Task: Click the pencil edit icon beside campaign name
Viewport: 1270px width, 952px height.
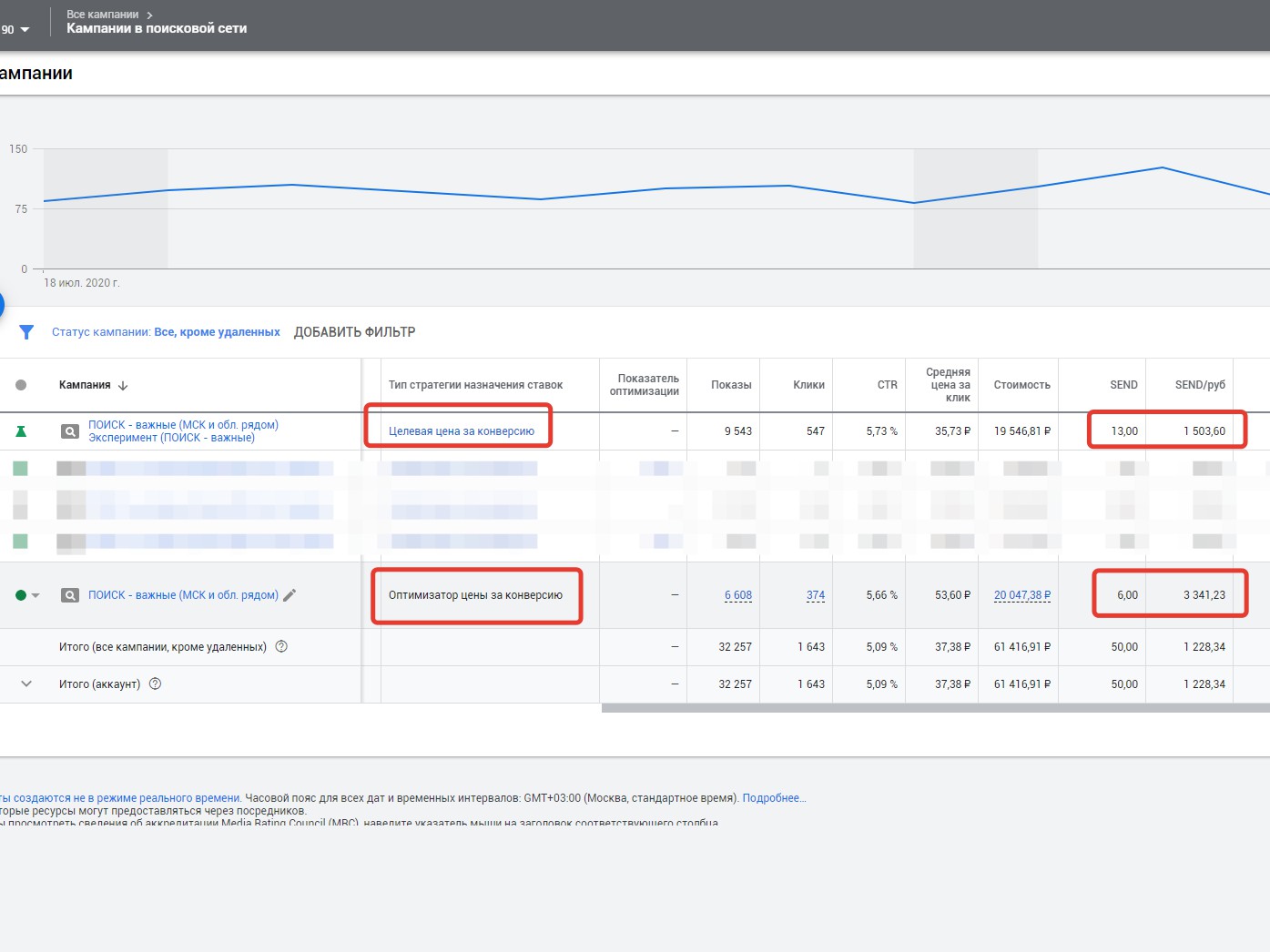Action: tap(290, 595)
